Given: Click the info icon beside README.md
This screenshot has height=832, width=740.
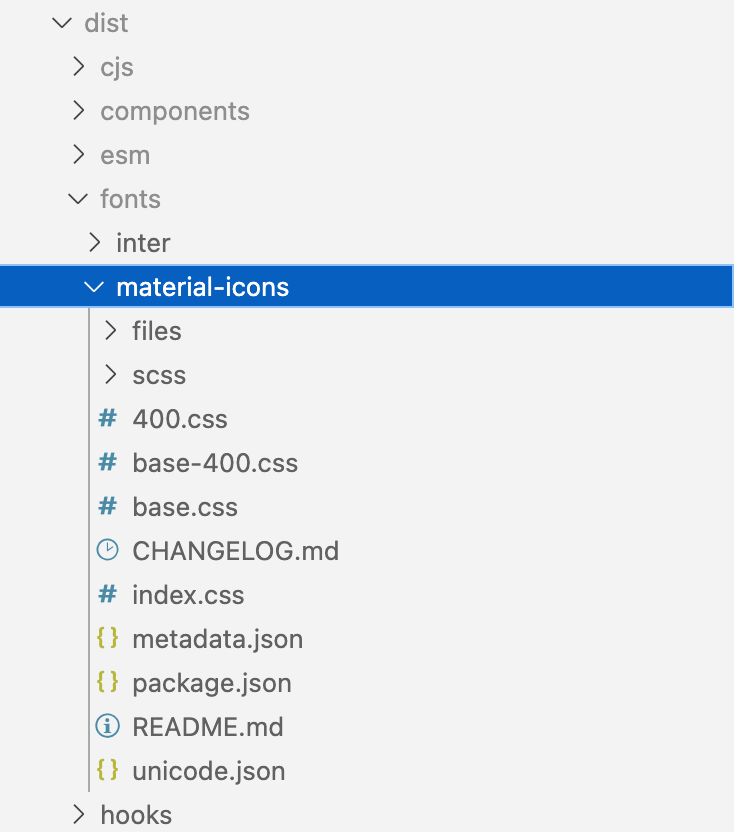Looking at the screenshot, I should click(108, 726).
